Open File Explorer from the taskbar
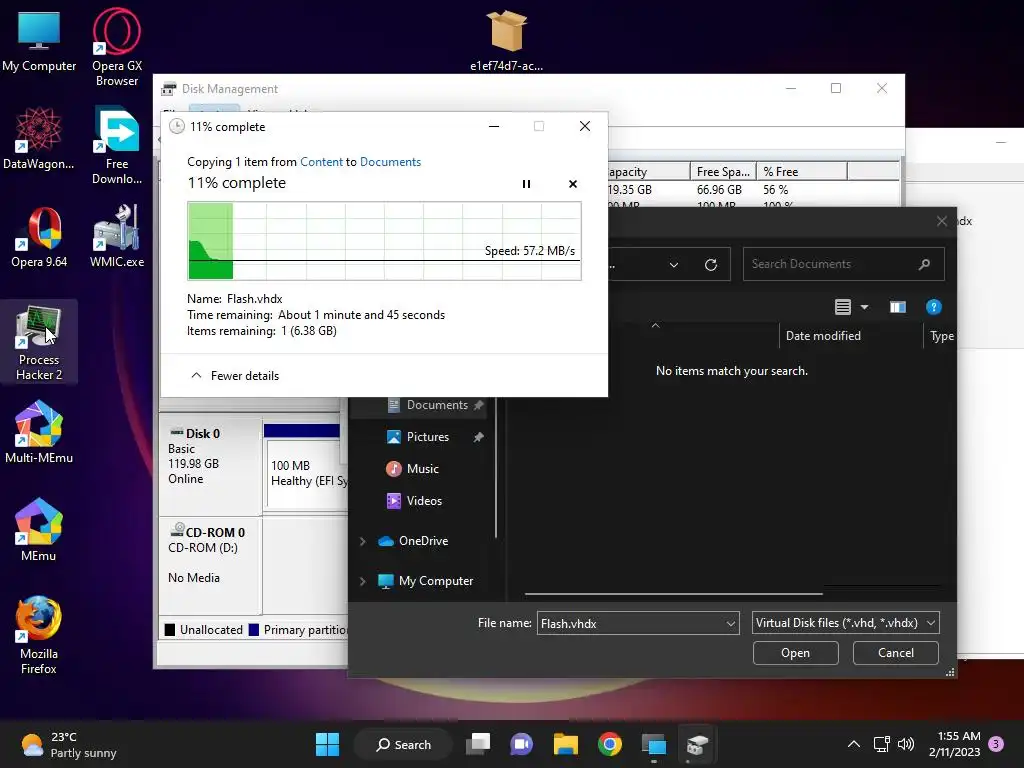Screen dimensions: 1024x768 pos(566,744)
